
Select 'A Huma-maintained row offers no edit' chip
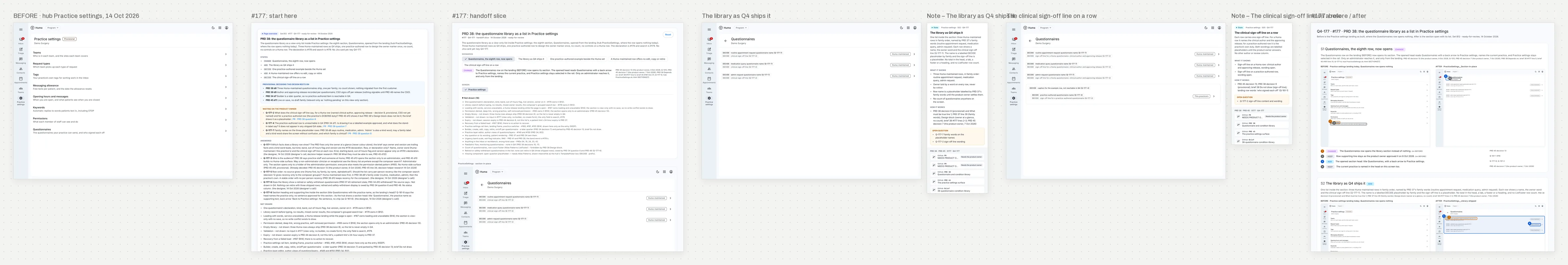638,59
